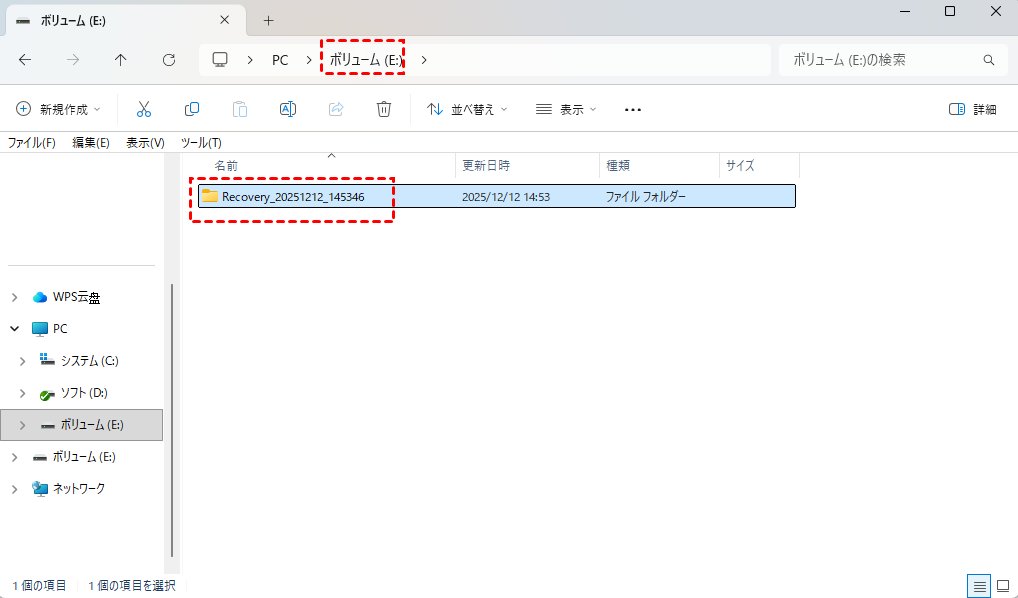
Task: Go up one folder level with Up arrow
Action: [x=121, y=60]
